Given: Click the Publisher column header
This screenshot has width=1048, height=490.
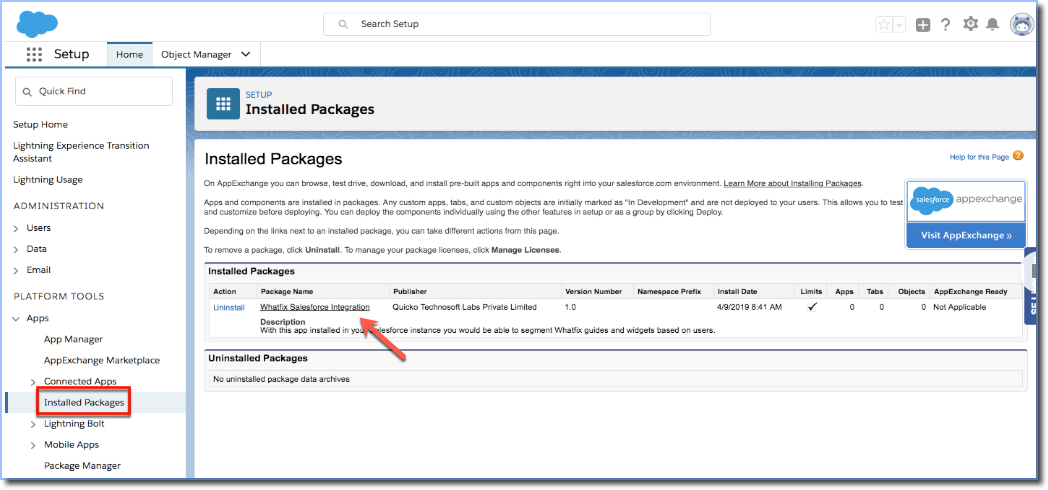Looking at the screenshot, I should [x=410, y=291].
